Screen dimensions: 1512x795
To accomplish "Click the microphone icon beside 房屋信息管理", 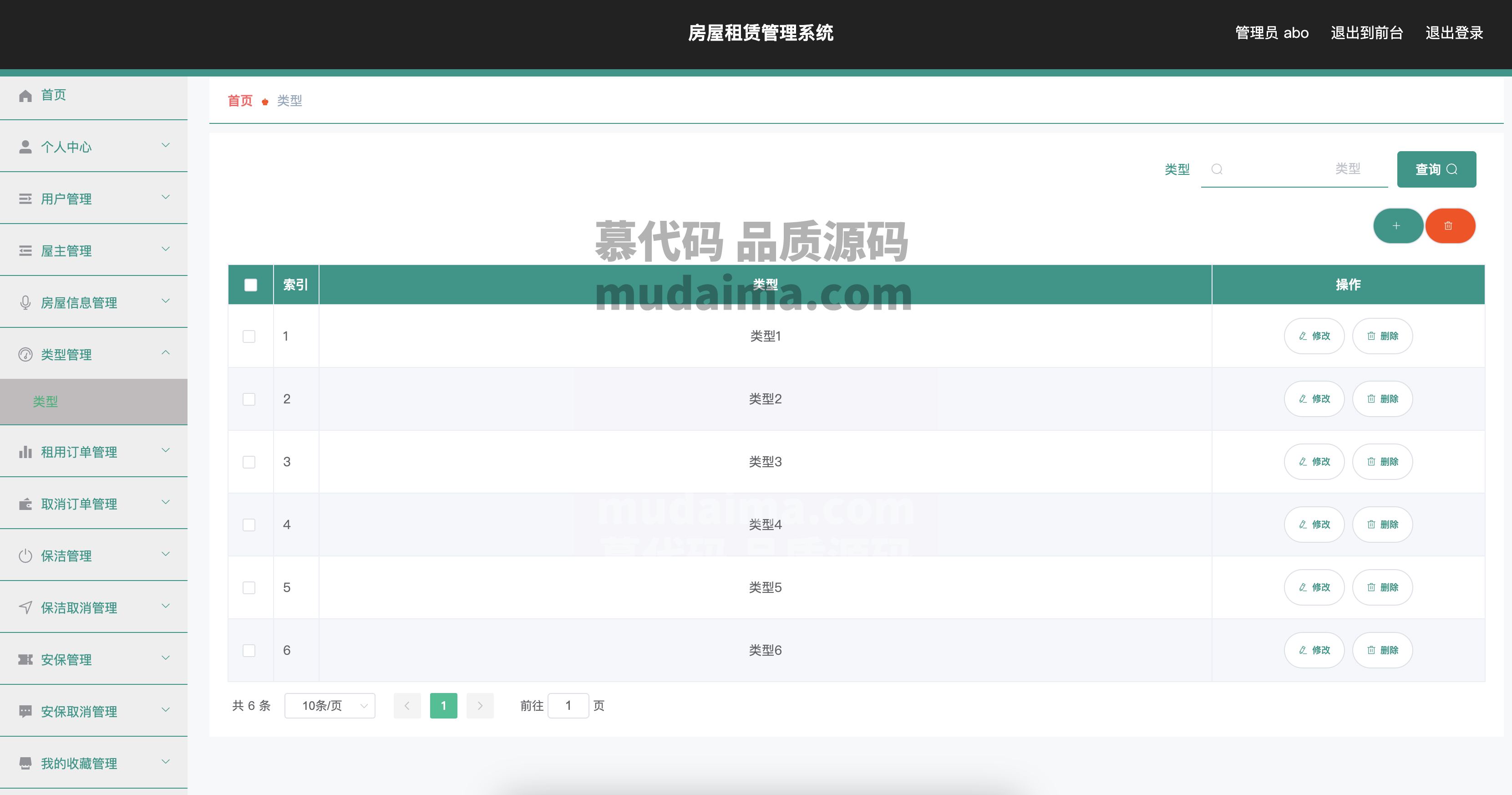I will point(25,302).
